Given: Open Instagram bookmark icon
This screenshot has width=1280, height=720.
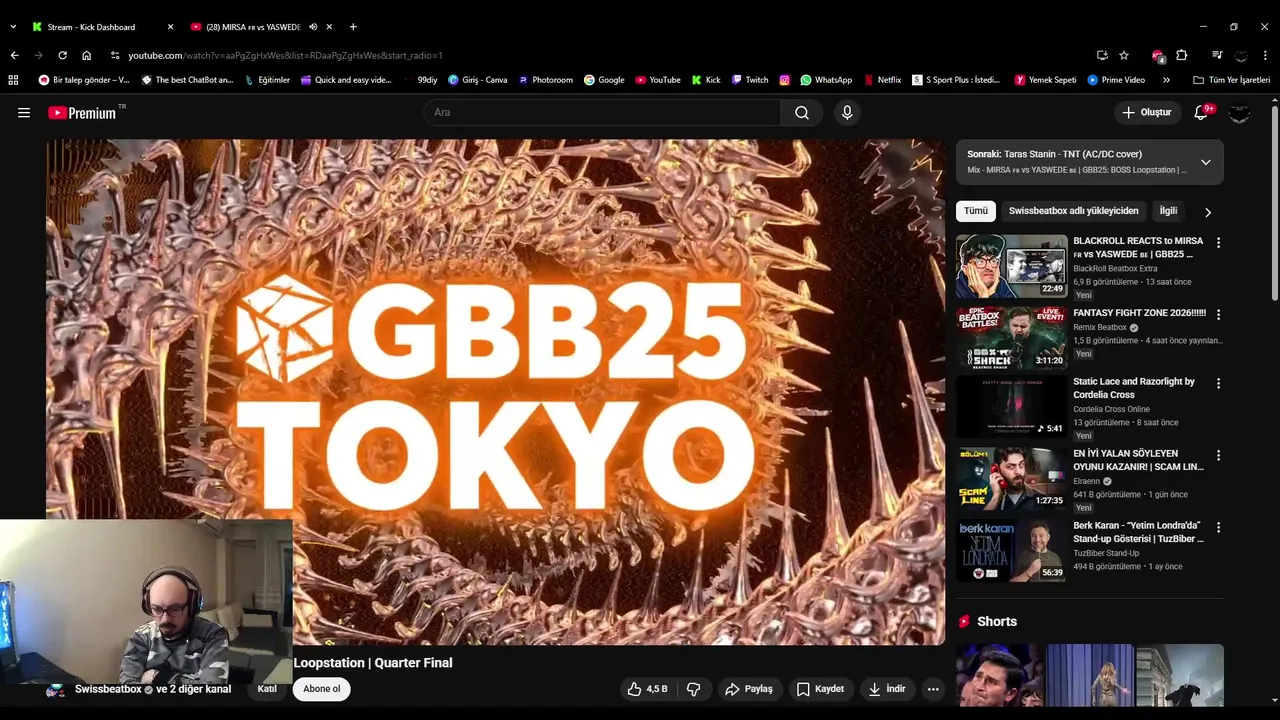Looking at the screenshot, I should tap(784, 80).
